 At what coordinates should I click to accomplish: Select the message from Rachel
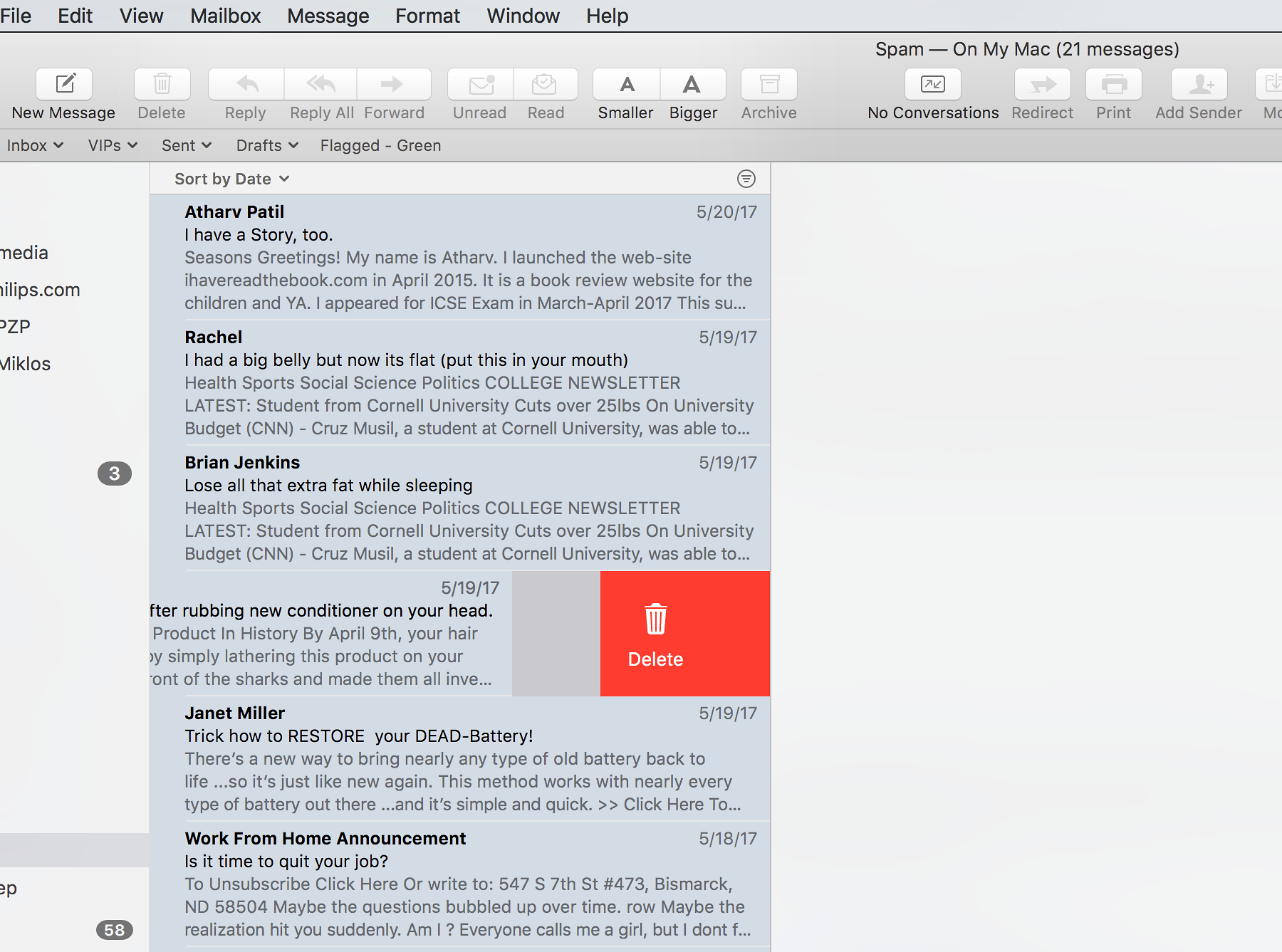pyautogui.click(x=460, y=383)
